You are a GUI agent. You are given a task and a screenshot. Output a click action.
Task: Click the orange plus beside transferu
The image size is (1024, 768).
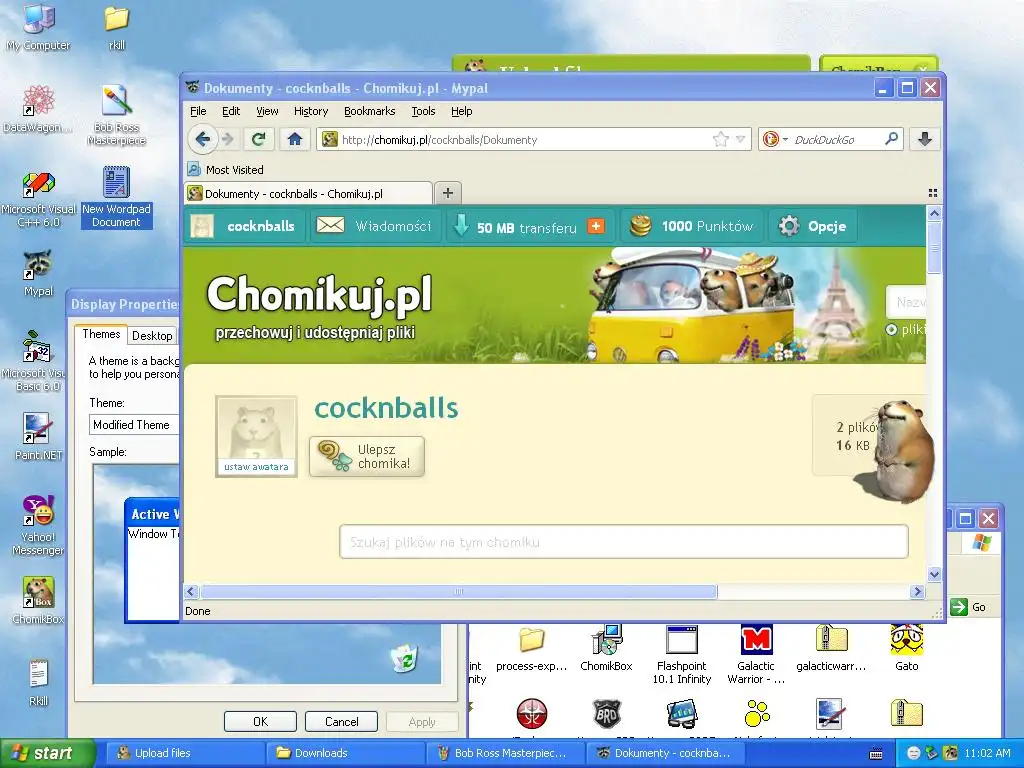click(596, 226)
